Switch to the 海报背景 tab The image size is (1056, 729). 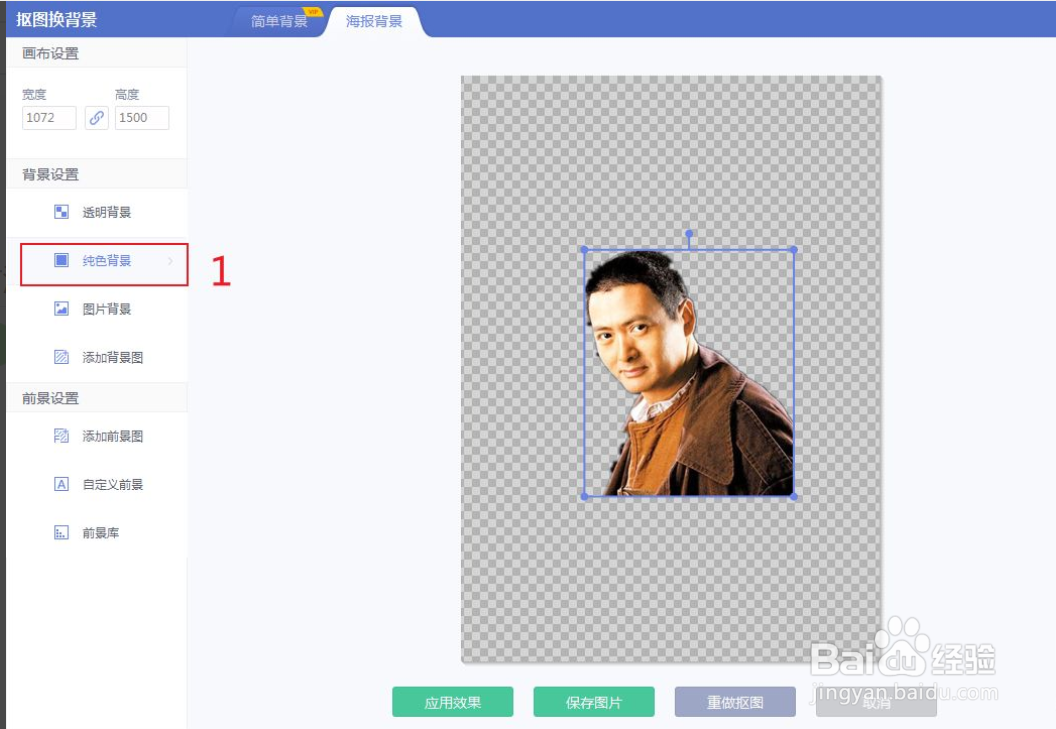pos(374,22)
